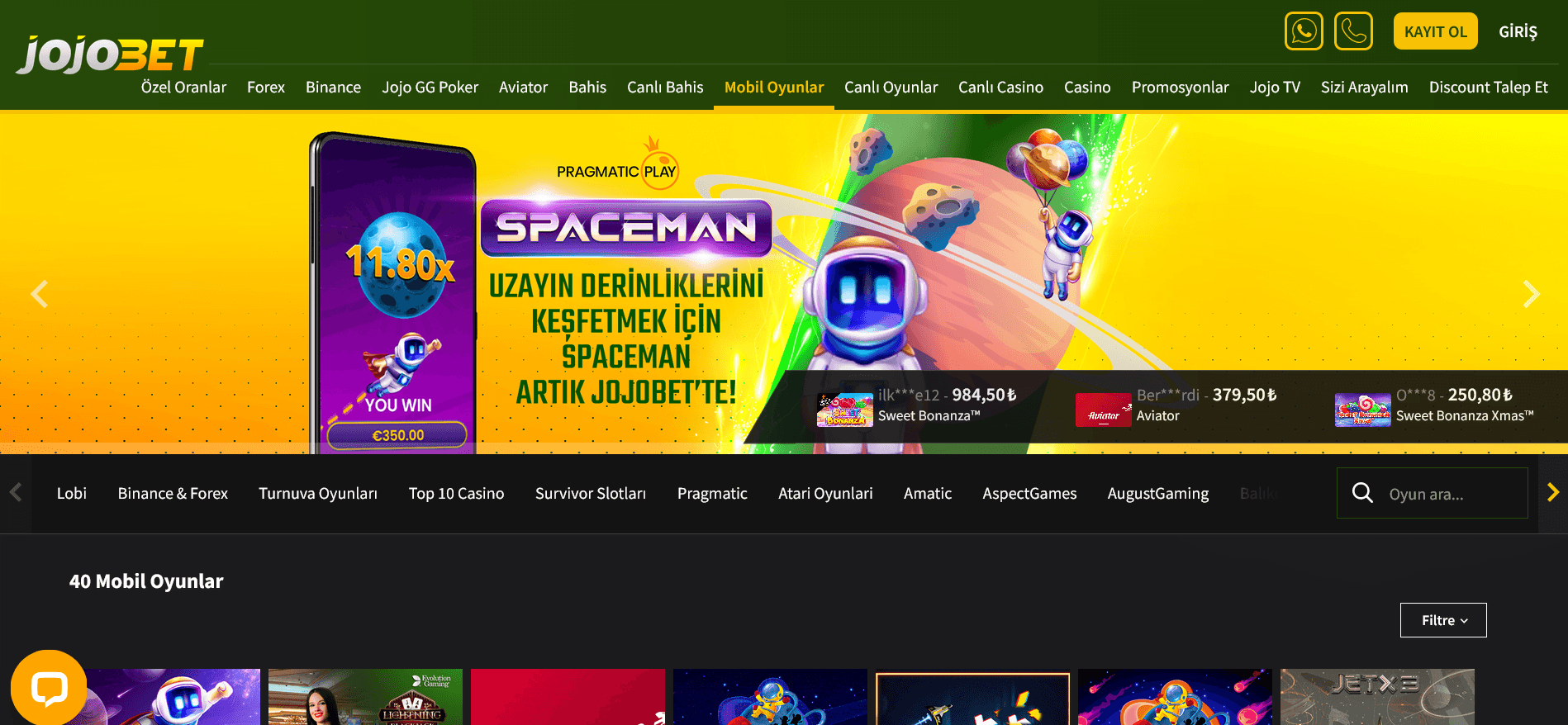Open the Binance menu item
The image size is (1568, 725).
333,87
